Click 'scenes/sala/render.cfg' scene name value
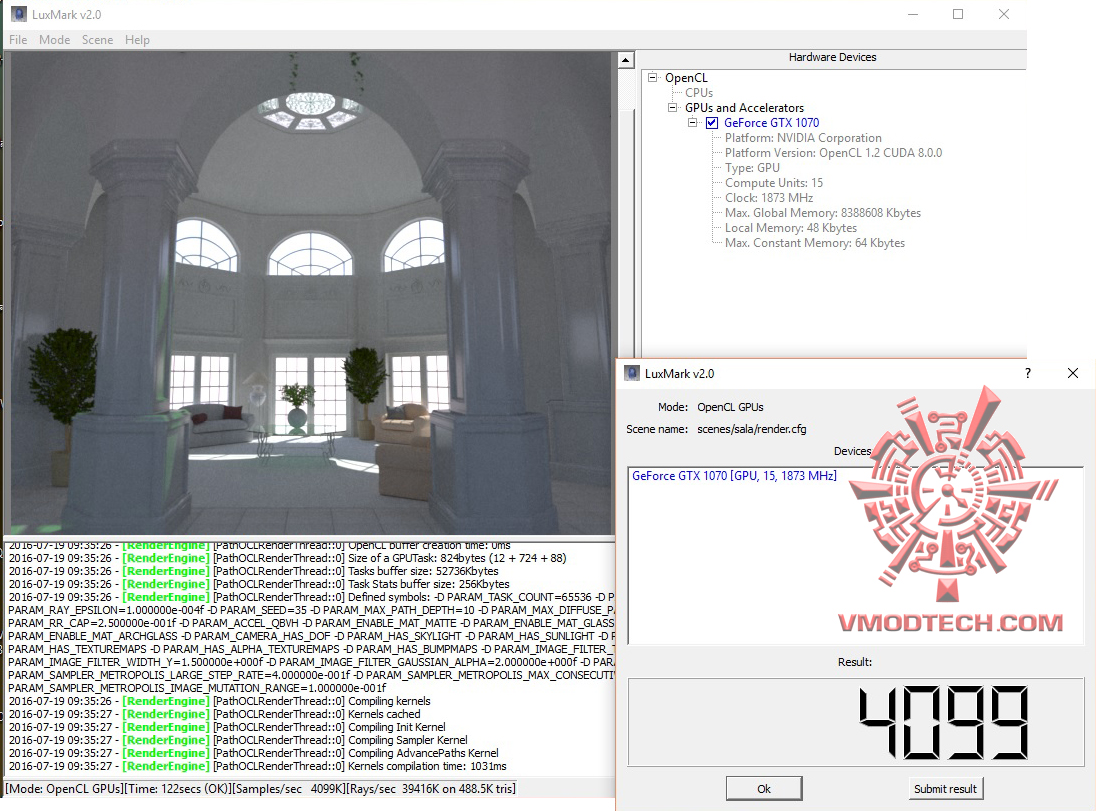The height and width of the screenshot is (811, 1096). pyautogui.click(x=751, y=429)
